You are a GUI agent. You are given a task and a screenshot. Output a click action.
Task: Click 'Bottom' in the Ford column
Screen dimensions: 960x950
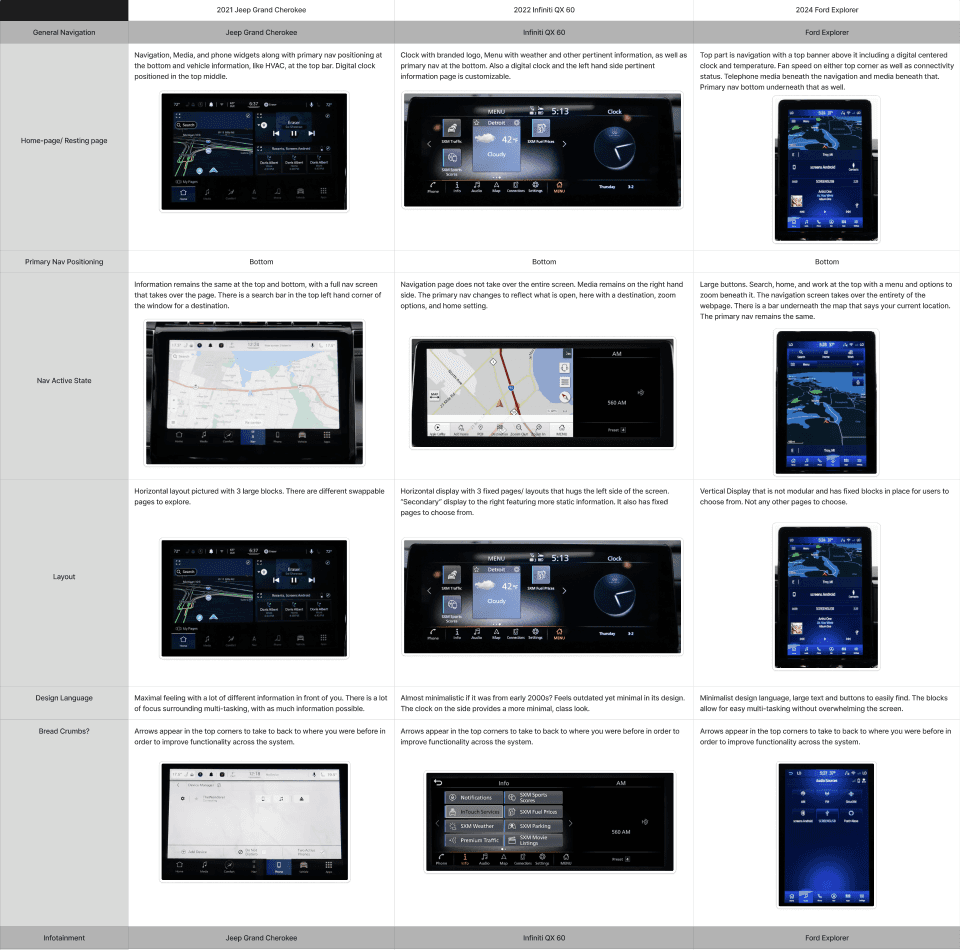pyautogui.click(x=827, y=261)
